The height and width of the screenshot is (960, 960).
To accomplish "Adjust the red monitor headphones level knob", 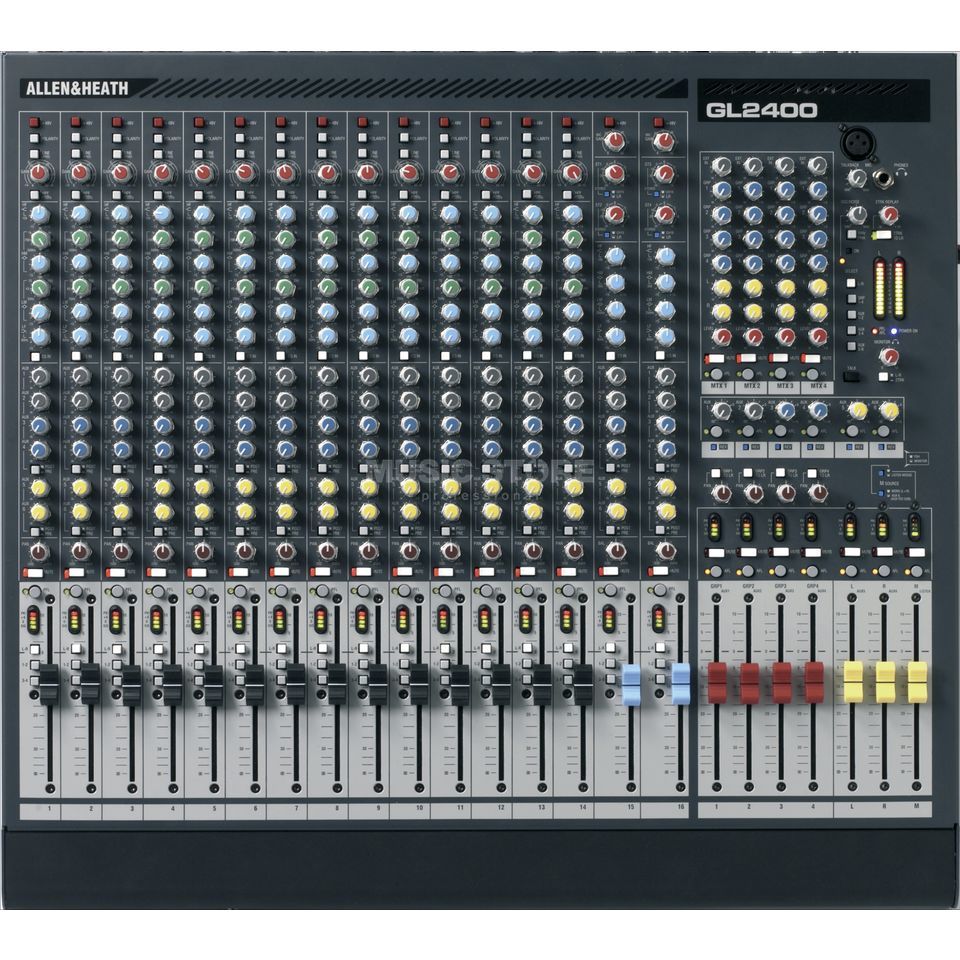I will click(x=887, y=356).
